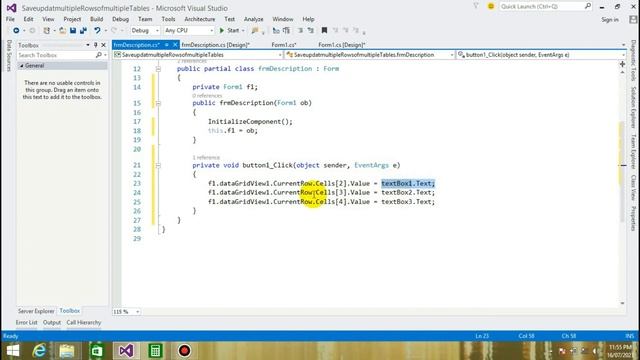Switch to the Form1.cs code tab
640x360 pixels.
[x=284, y=45]
